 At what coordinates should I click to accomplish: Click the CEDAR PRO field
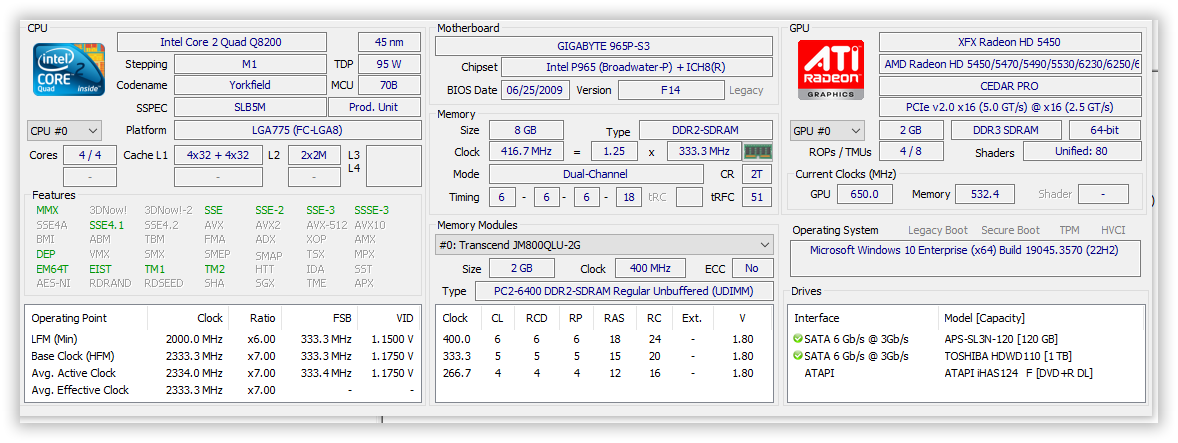[x=1010, y=86]
